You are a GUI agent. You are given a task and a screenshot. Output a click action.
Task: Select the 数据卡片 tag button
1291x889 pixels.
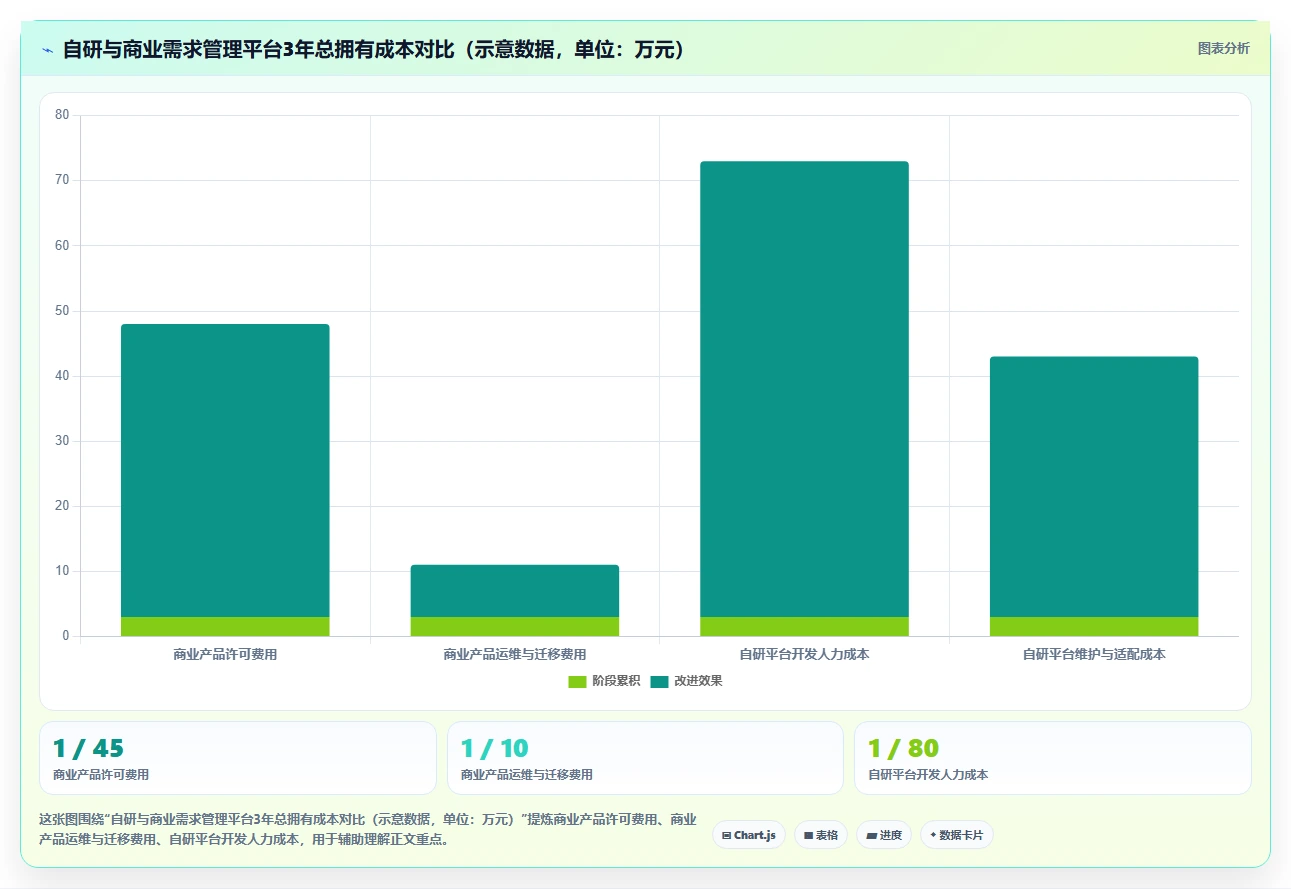click(x=957, y=835)
